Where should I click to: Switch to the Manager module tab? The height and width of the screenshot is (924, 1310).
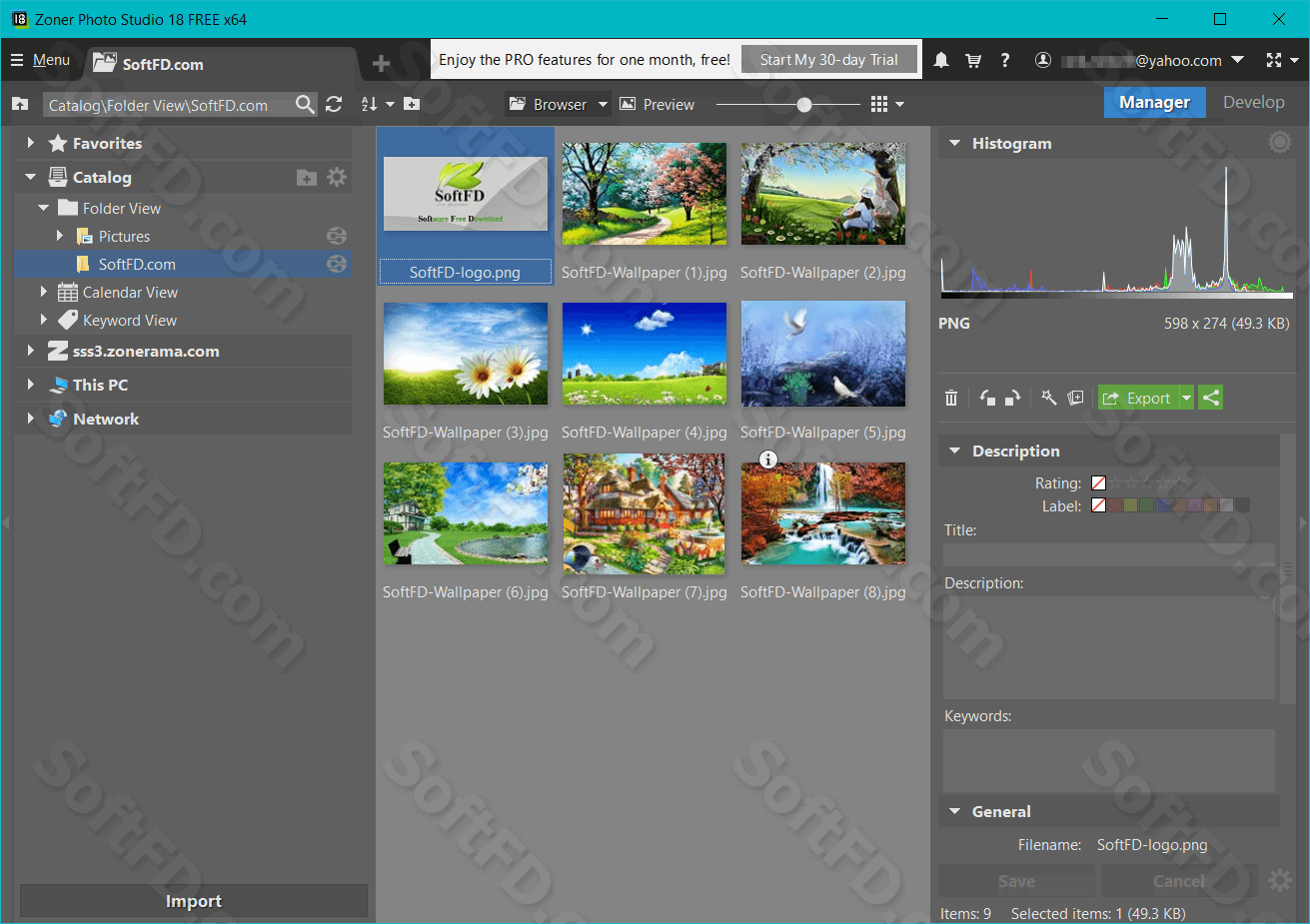click(1154, 102)
